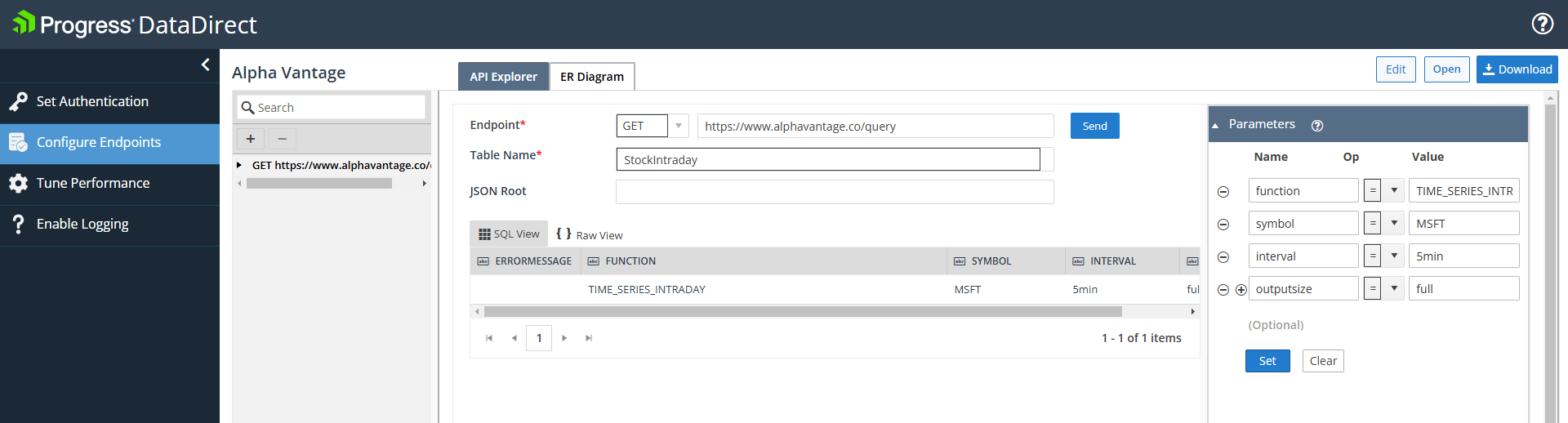Click the Parameters help icon
This screenshot has width=1568, height=423.
[1317, 126]
